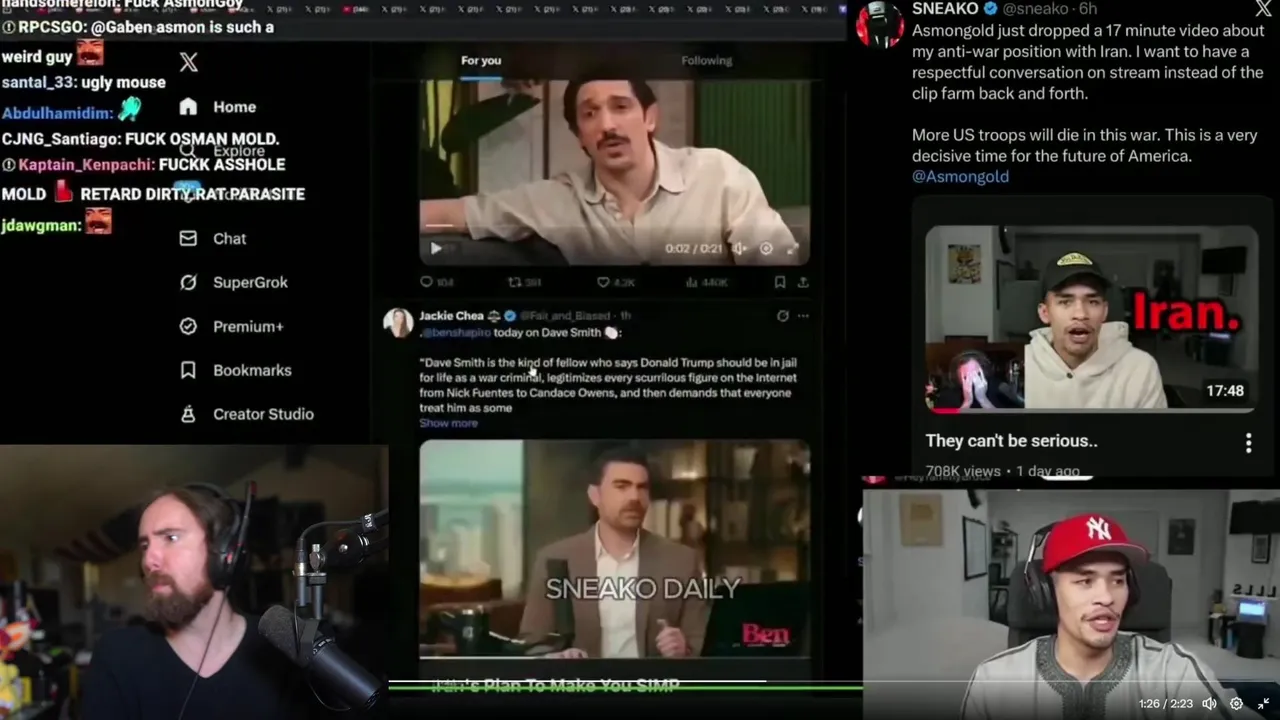Viewport: 1280px width, 720px height.
Task: Open settings gear on top feed video
Action: coord(766,249)
